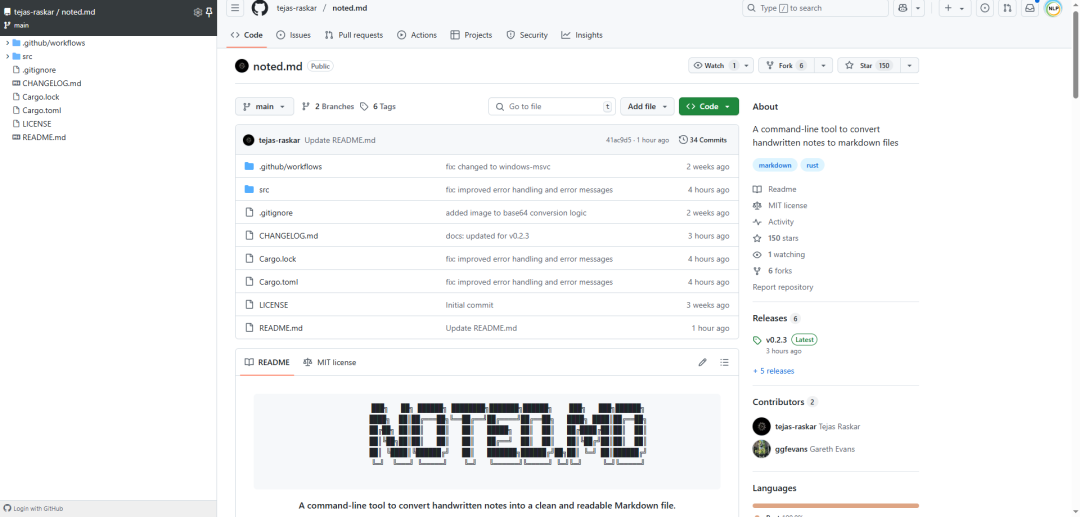Open the .github/workflows folder in file list
The height and width of the screenshot is (517, 1080).
click(x=290, y=167)
